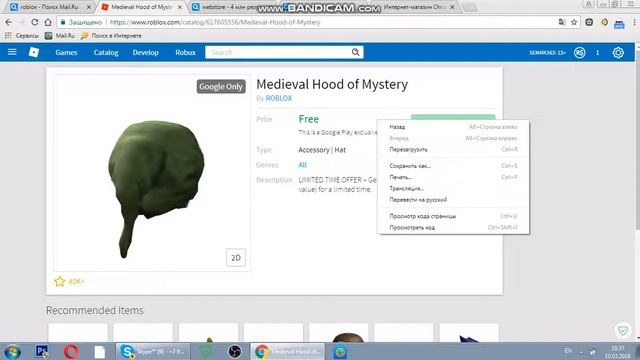Open Opera browser from the taskbar
The image size is (640, 360).
(71, 351)
